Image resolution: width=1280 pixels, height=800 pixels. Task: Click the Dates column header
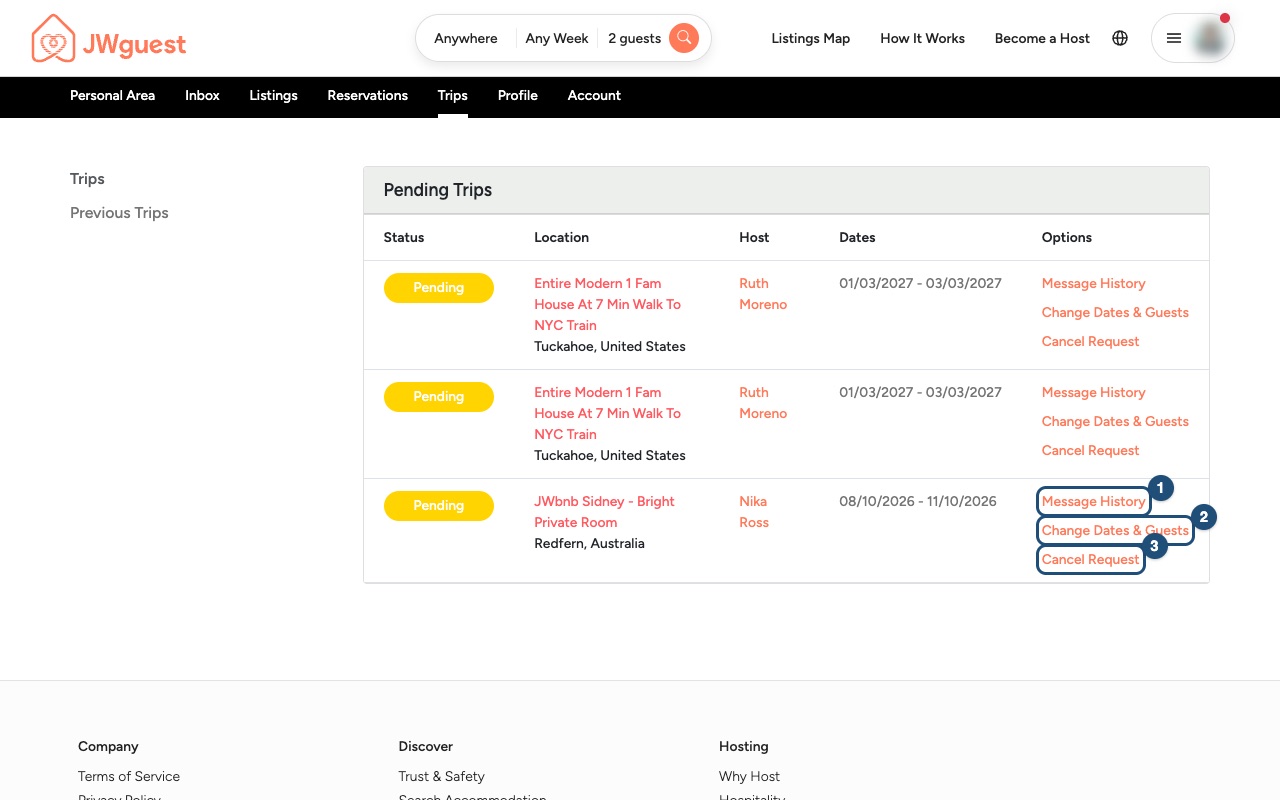point(857,238)
